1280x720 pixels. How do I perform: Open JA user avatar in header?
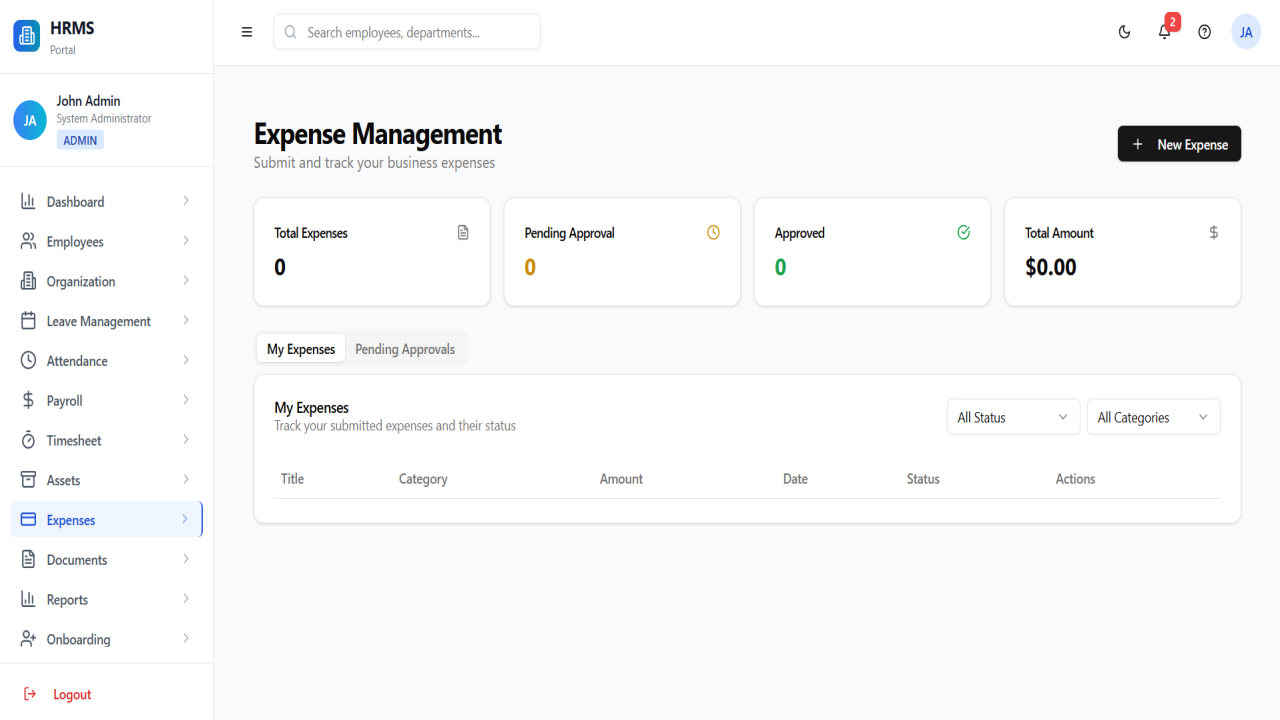click(1246, 32)
